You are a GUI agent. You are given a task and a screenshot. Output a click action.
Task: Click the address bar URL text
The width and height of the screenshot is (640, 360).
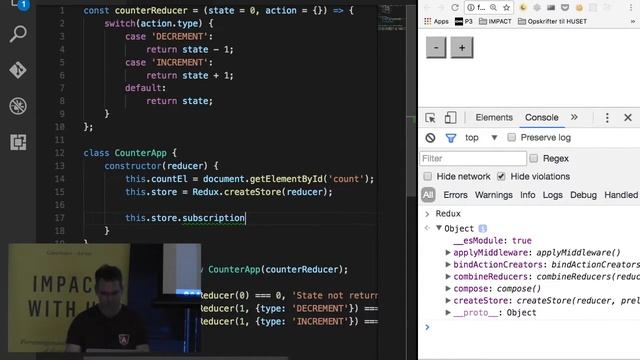481,7
